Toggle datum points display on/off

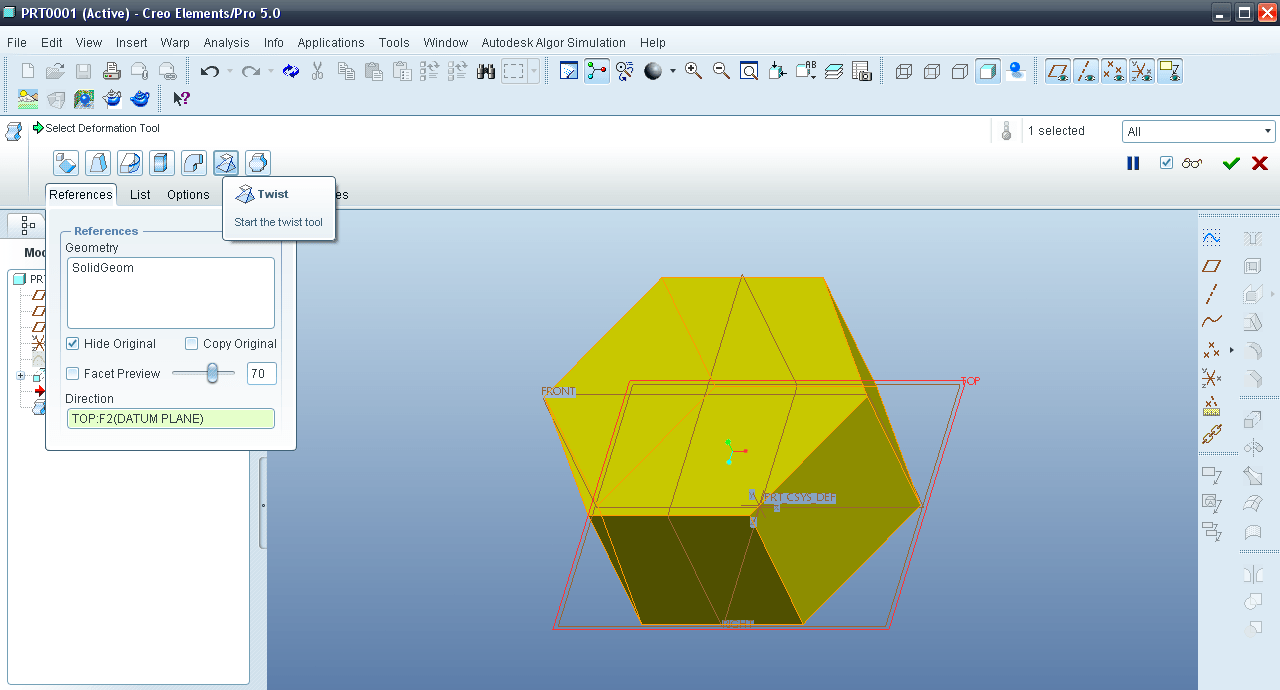pyautogui.click(x=1114, y=71)
